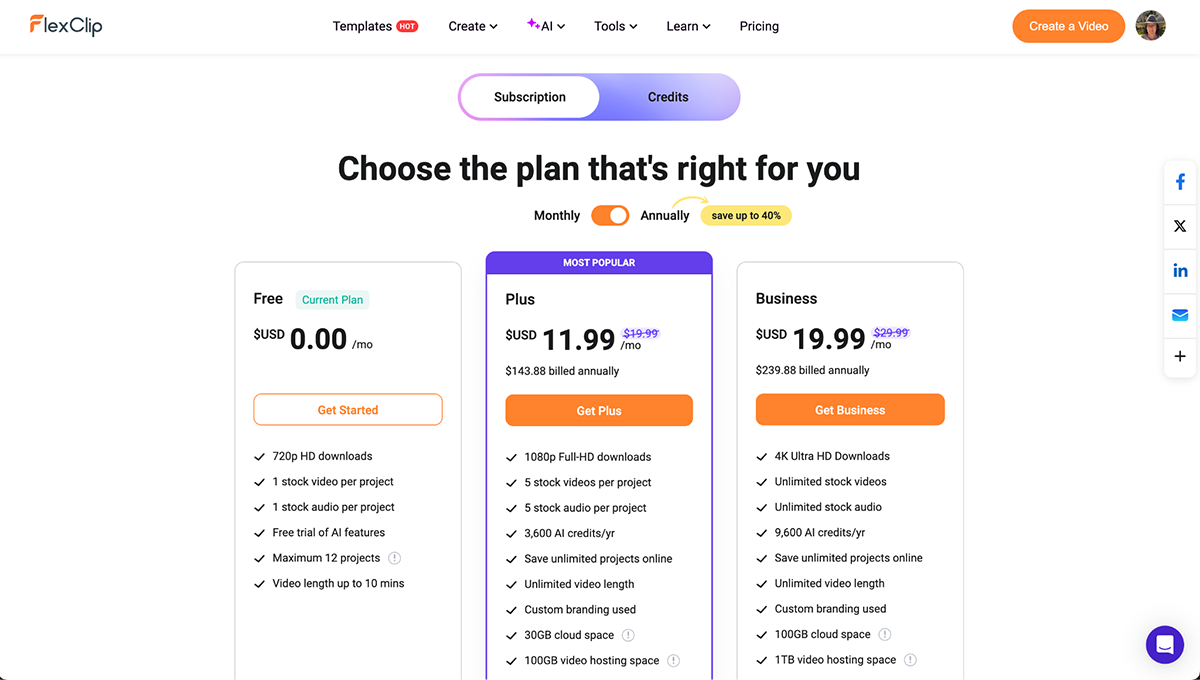The image size is (1200, 680).
Task: Toggle billing from Monthly to Annually
Action: [610, 215]
